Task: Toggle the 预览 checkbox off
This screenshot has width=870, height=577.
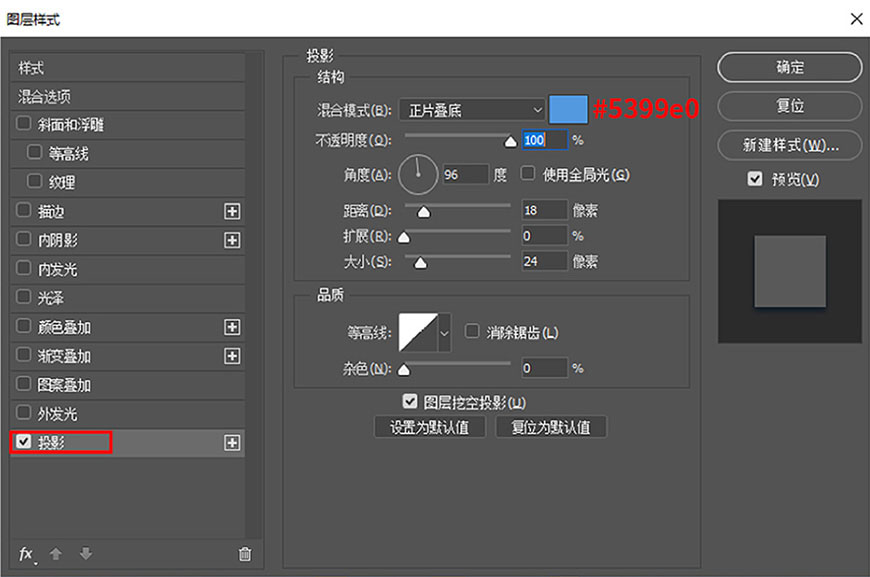Action: coord(753,177)
